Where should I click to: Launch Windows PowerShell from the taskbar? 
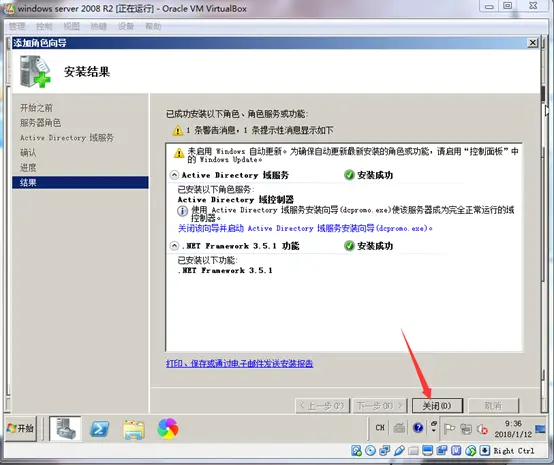[99, 429]
